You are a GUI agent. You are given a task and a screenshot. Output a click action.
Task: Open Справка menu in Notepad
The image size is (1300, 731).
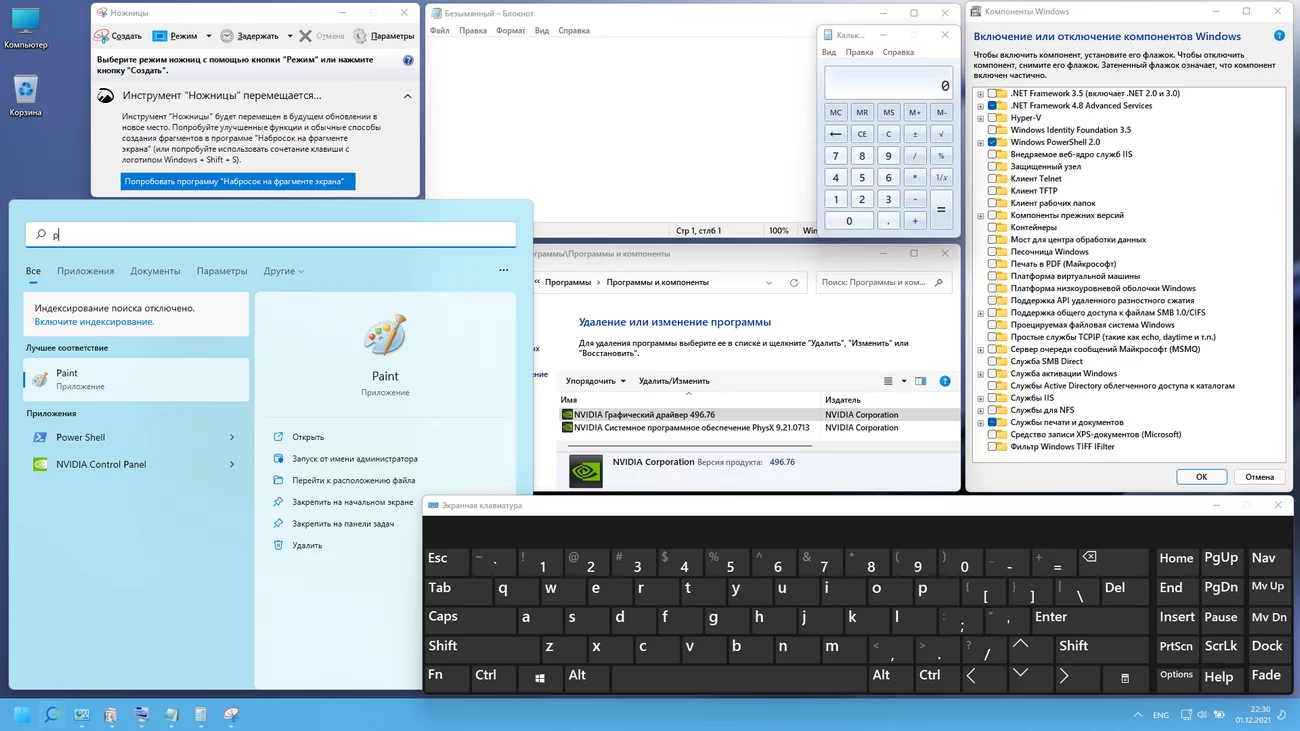(574, 31)
